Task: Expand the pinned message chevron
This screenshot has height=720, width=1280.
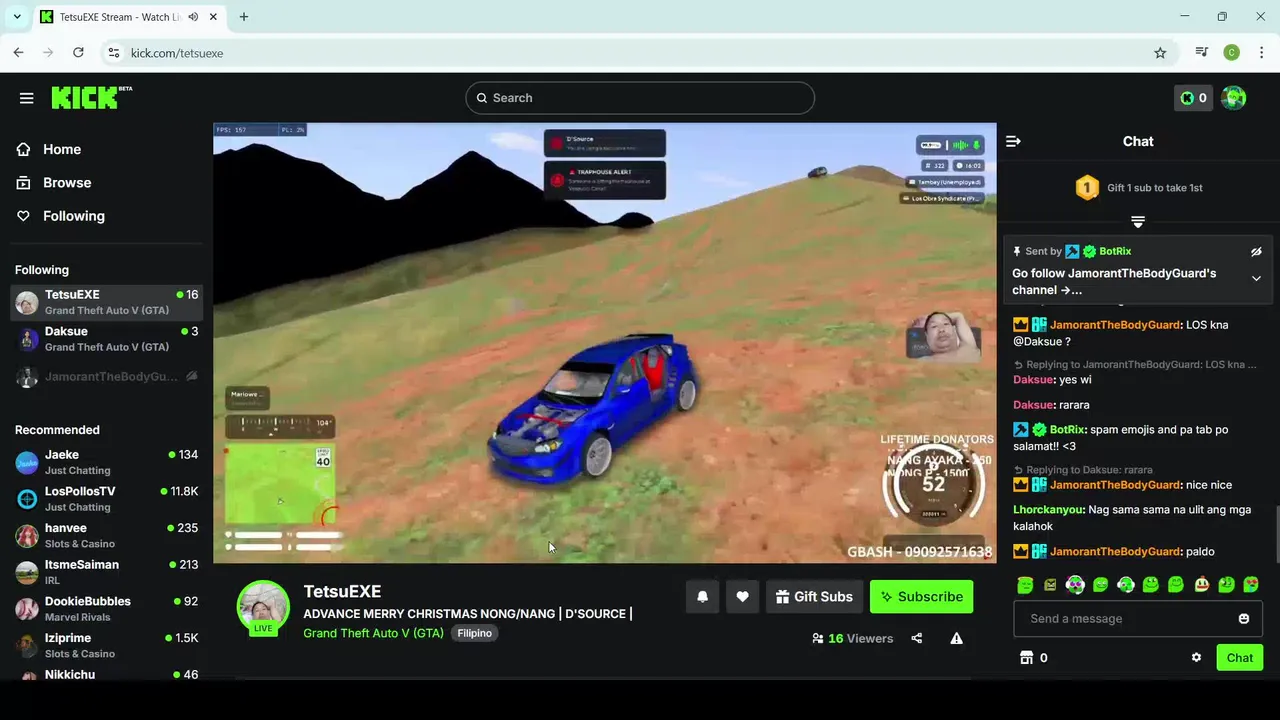Action: [x=1256, y=279]
